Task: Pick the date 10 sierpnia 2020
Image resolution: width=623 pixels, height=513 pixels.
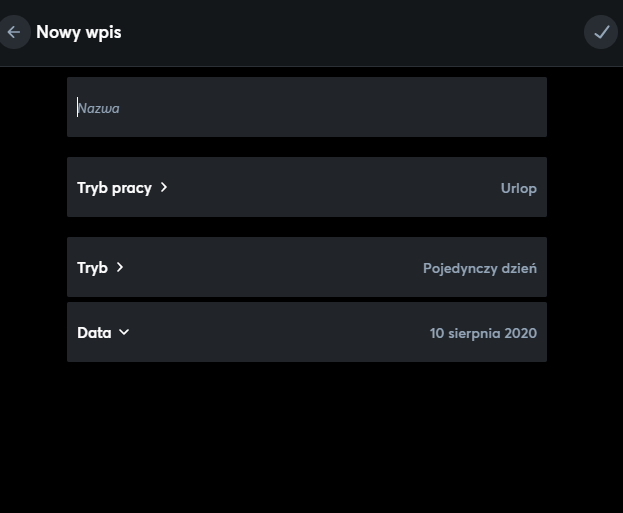Action: [x=483, y=333]
